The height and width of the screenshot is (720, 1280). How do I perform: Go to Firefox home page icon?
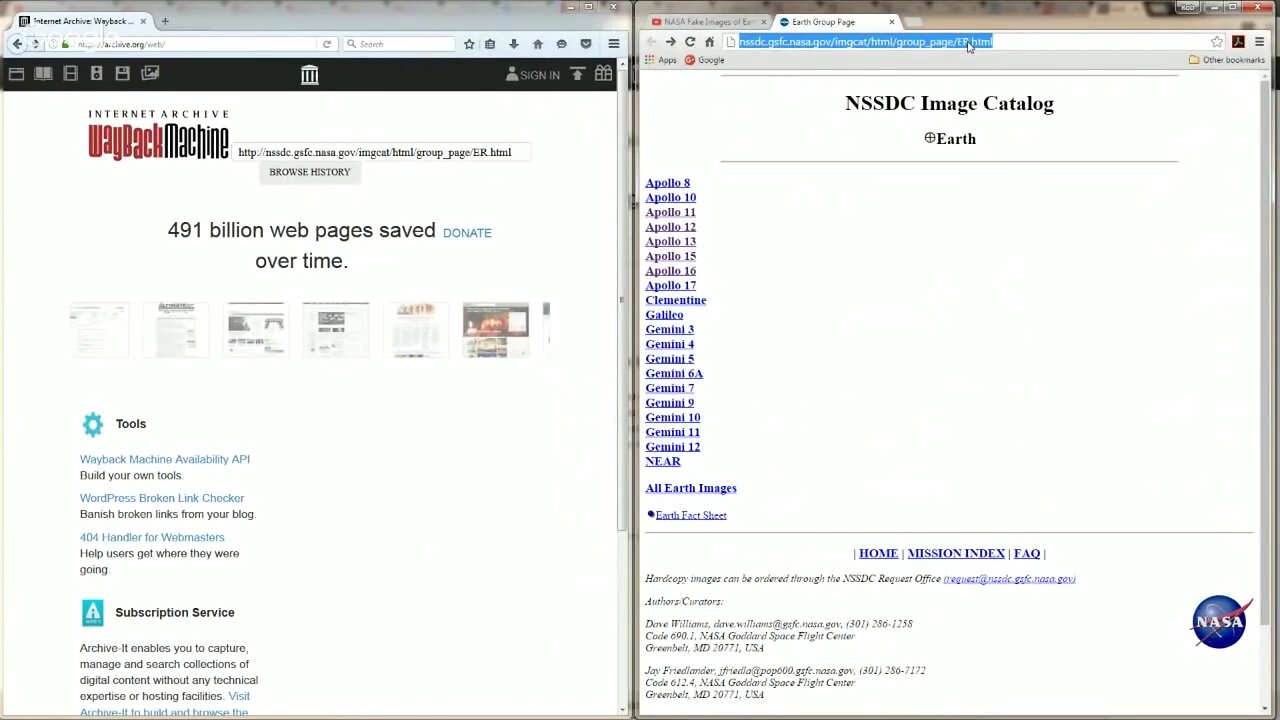538,44
